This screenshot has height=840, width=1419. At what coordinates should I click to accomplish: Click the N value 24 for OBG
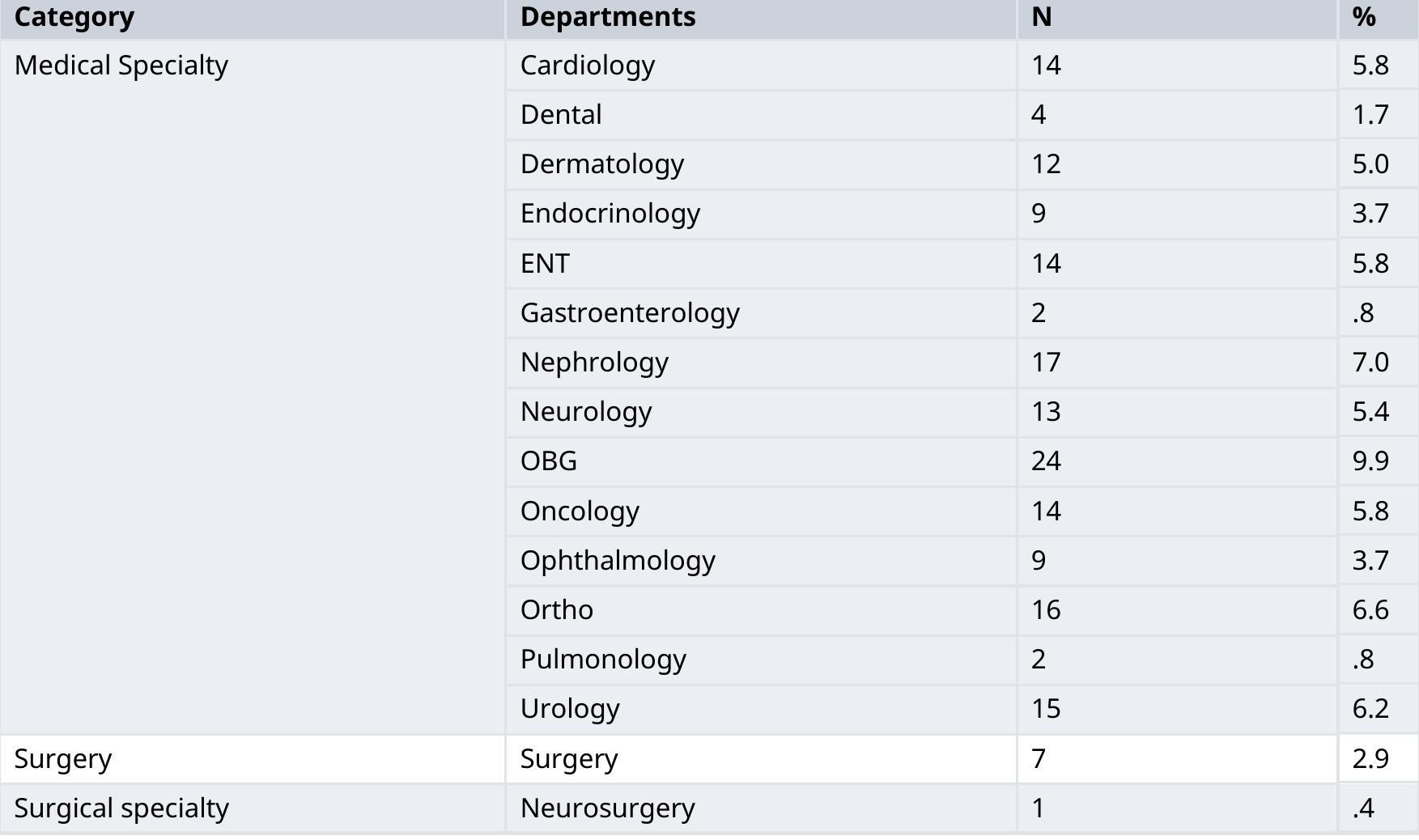click(x=1046, y=461)
